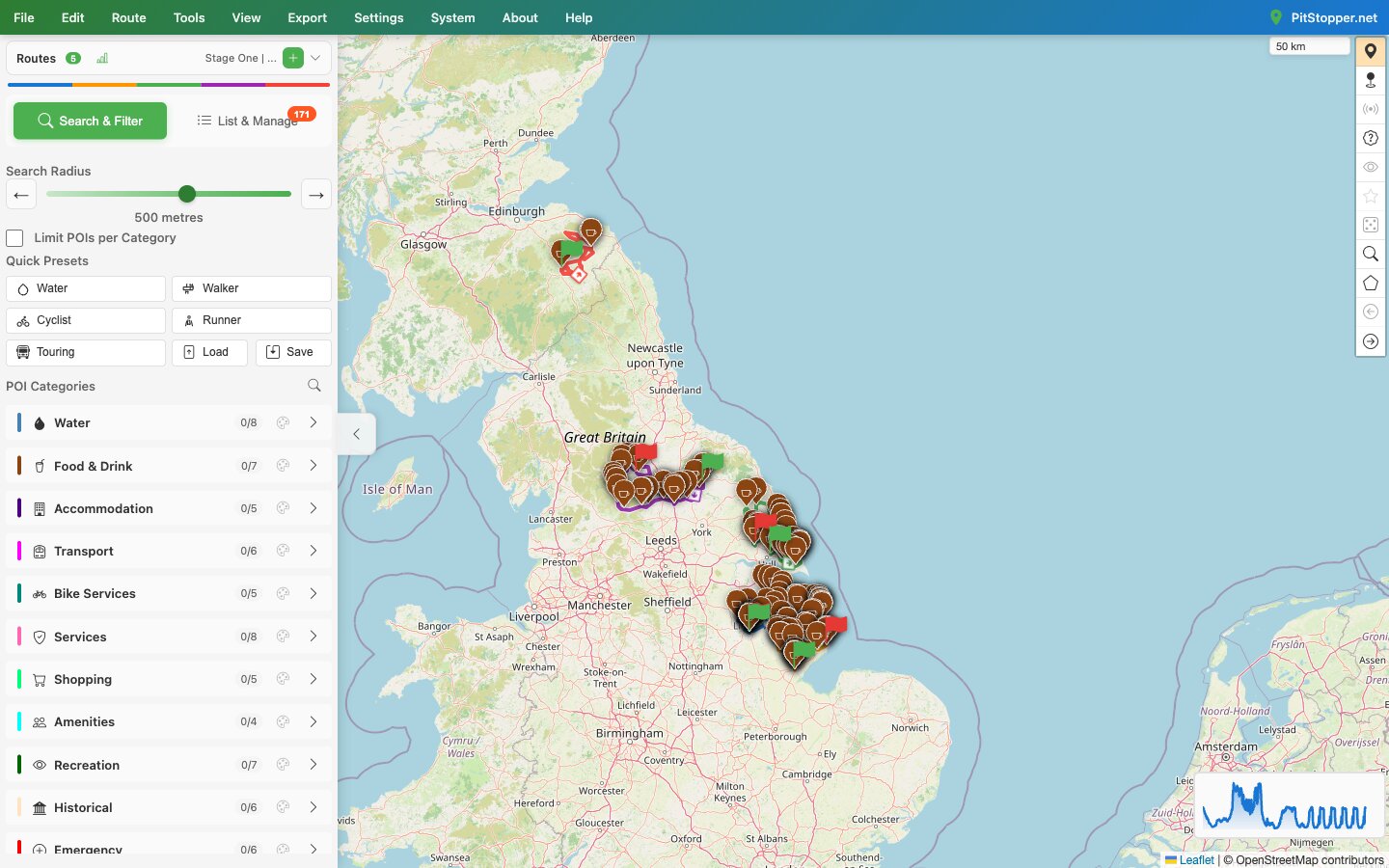Viewport: 1389px width, 868px height.
Task: Search POI categories with magnifier icon
Action: pos(314,385)
